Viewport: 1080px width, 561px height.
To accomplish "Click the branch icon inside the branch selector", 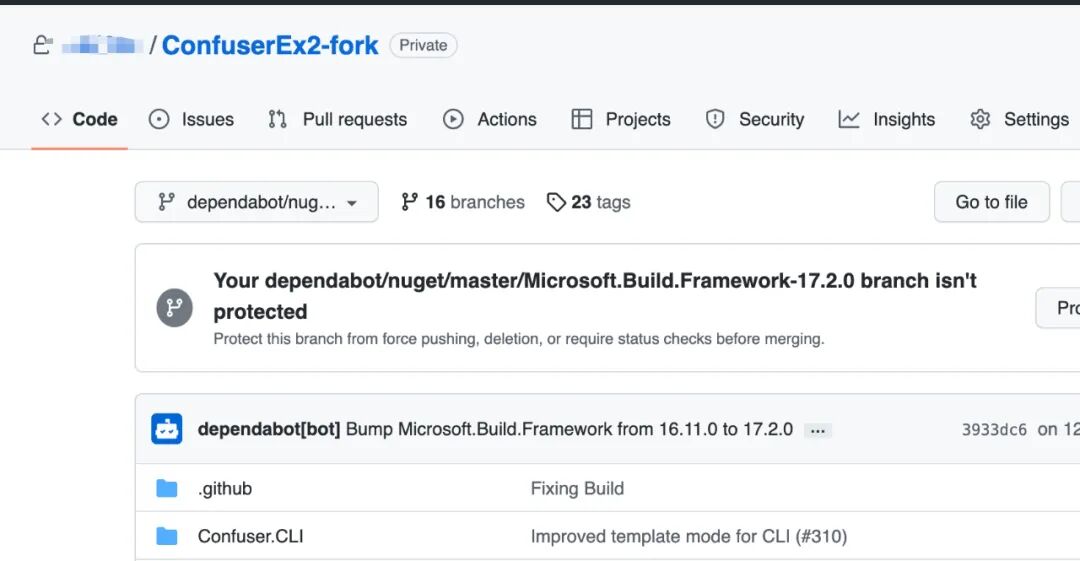I will pos(166,202).
